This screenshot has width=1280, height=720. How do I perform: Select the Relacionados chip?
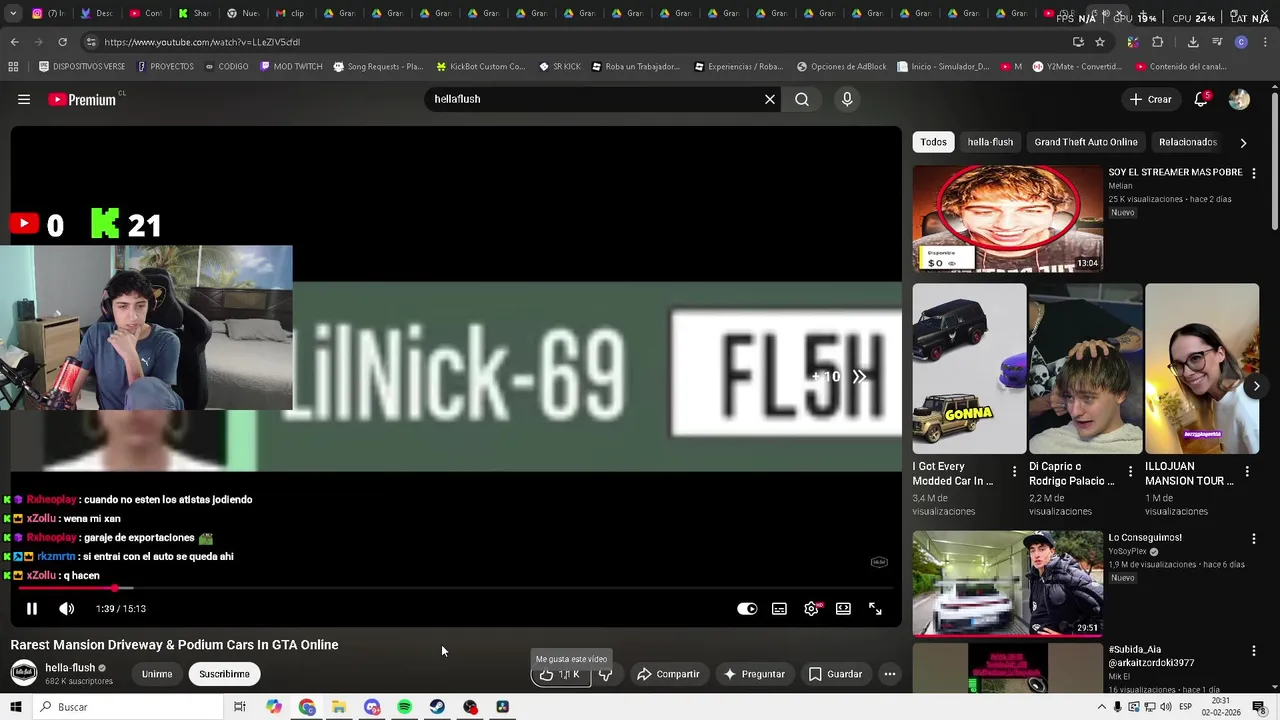tap(1188, 142)
